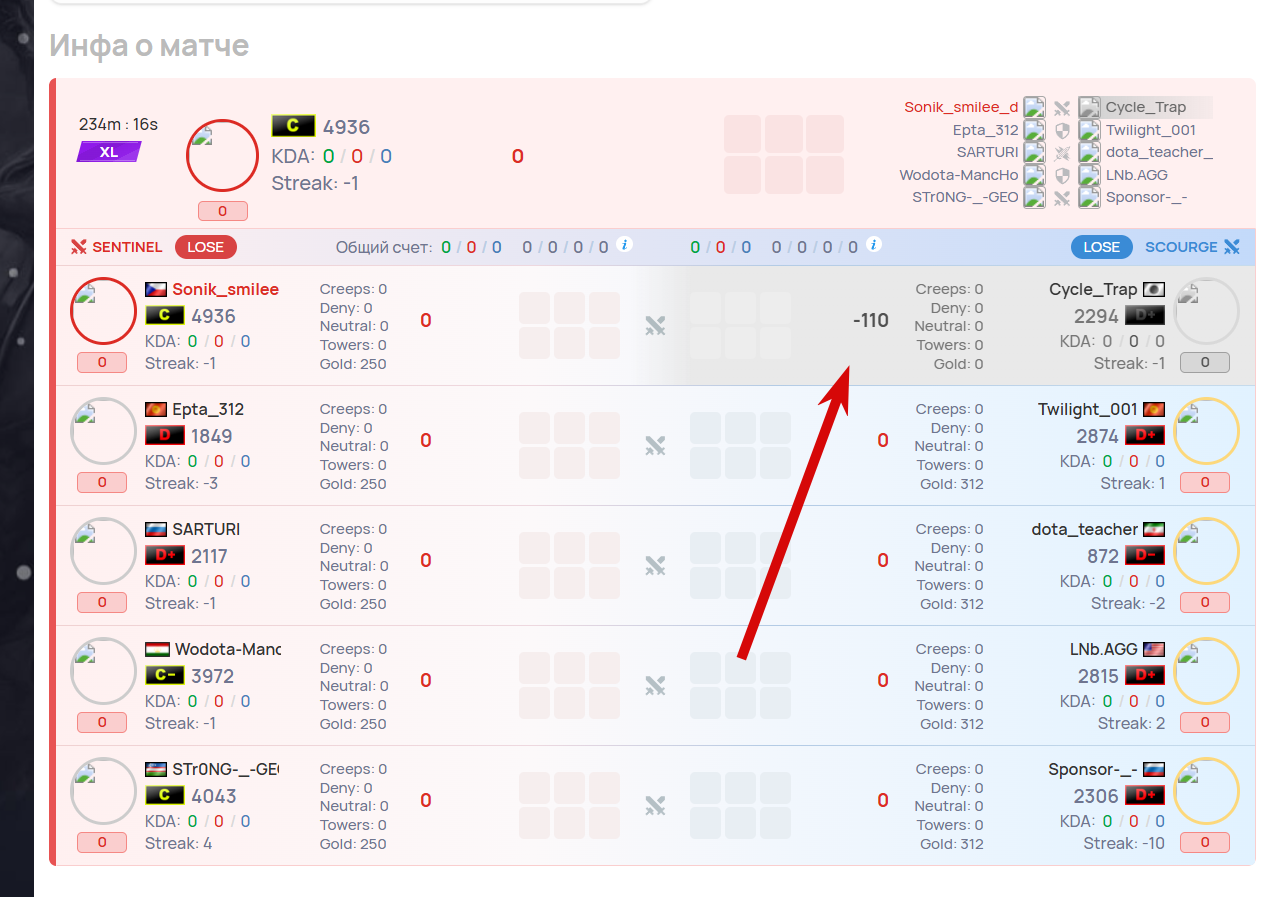This screenshot has width=1268, height=897.
Task: Click the crossed swords icon beside SENTINEL label
Action: (79, 247)
